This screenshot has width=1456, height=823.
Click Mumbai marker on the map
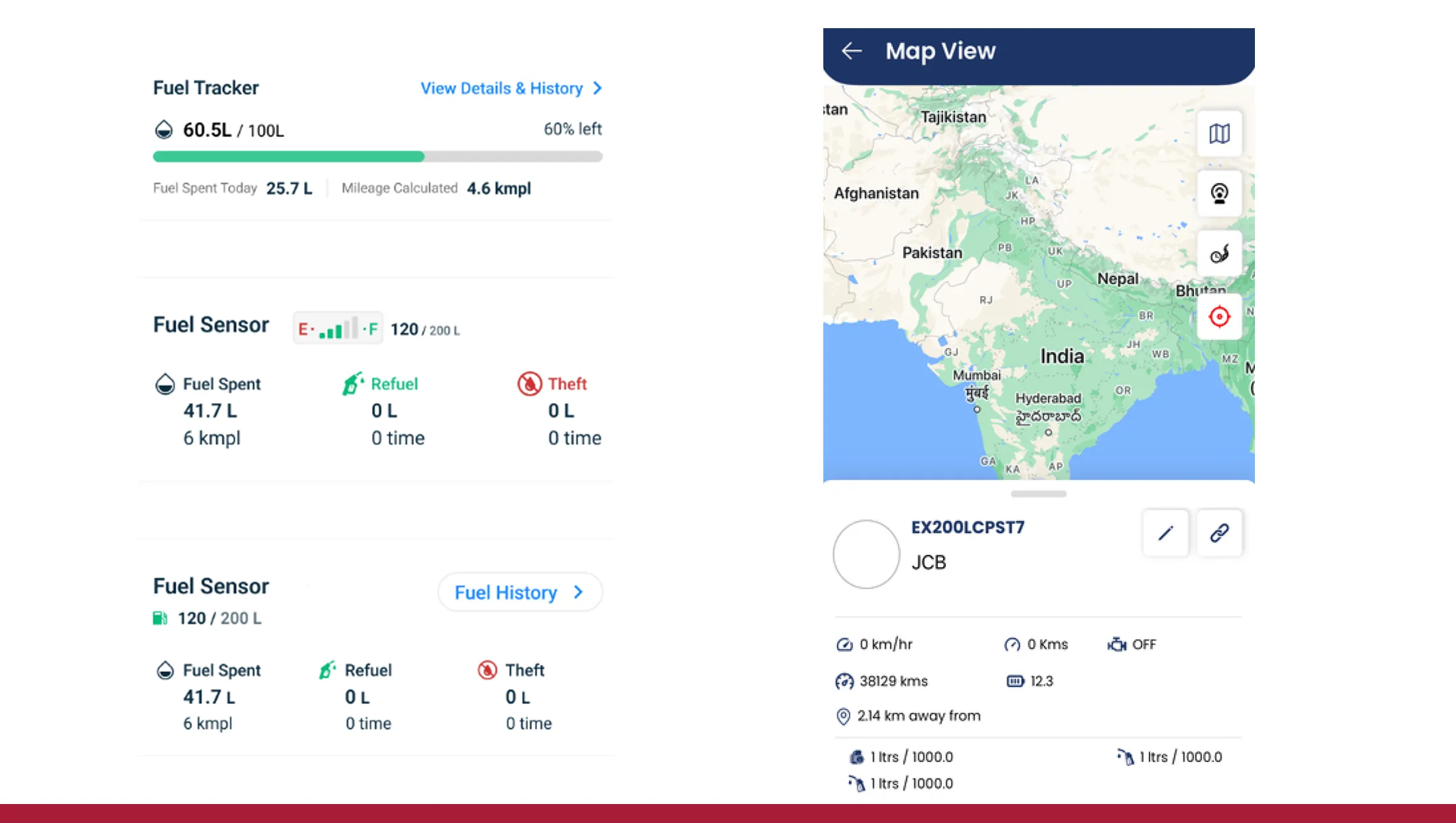click(x=977, y=409)
